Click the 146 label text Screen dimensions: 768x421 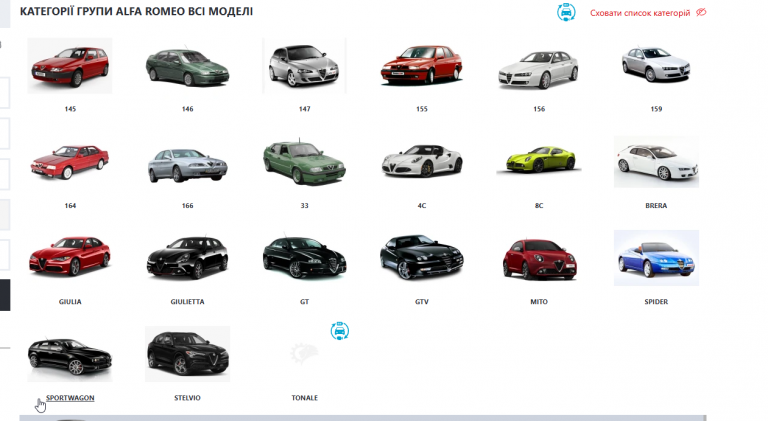pos(188,109)
